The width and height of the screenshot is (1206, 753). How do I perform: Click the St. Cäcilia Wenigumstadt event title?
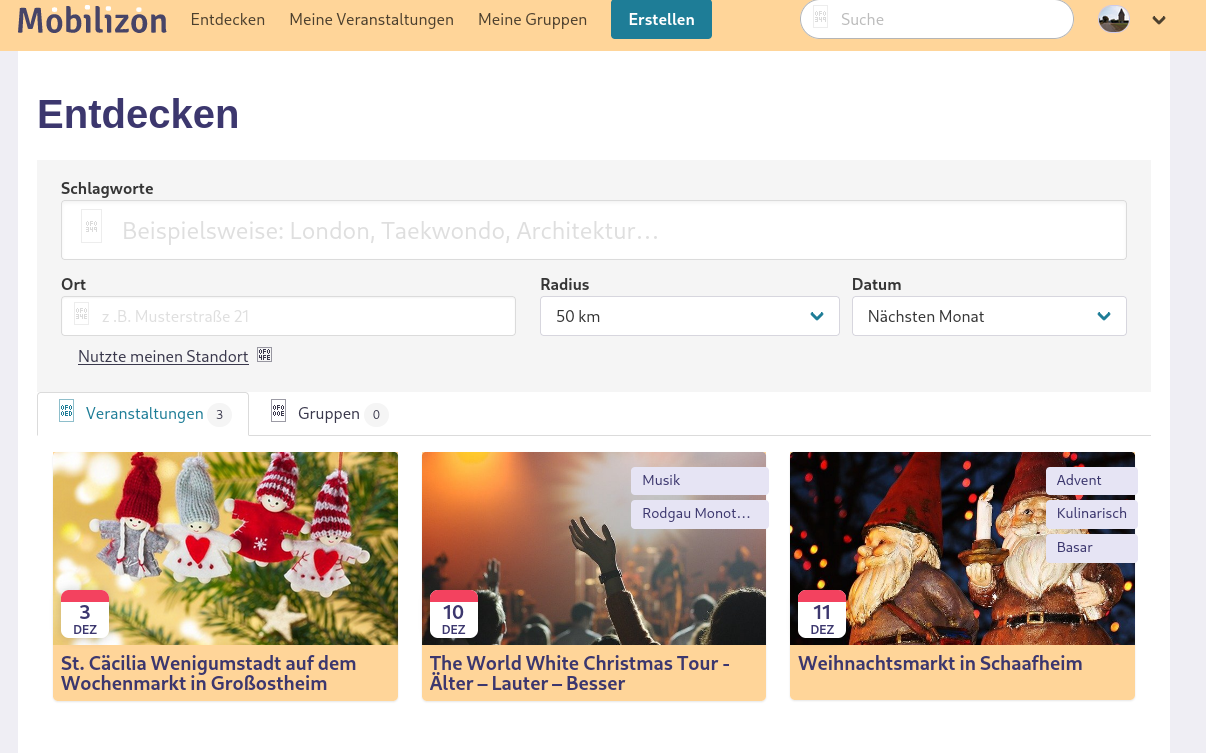pos(208,673)
